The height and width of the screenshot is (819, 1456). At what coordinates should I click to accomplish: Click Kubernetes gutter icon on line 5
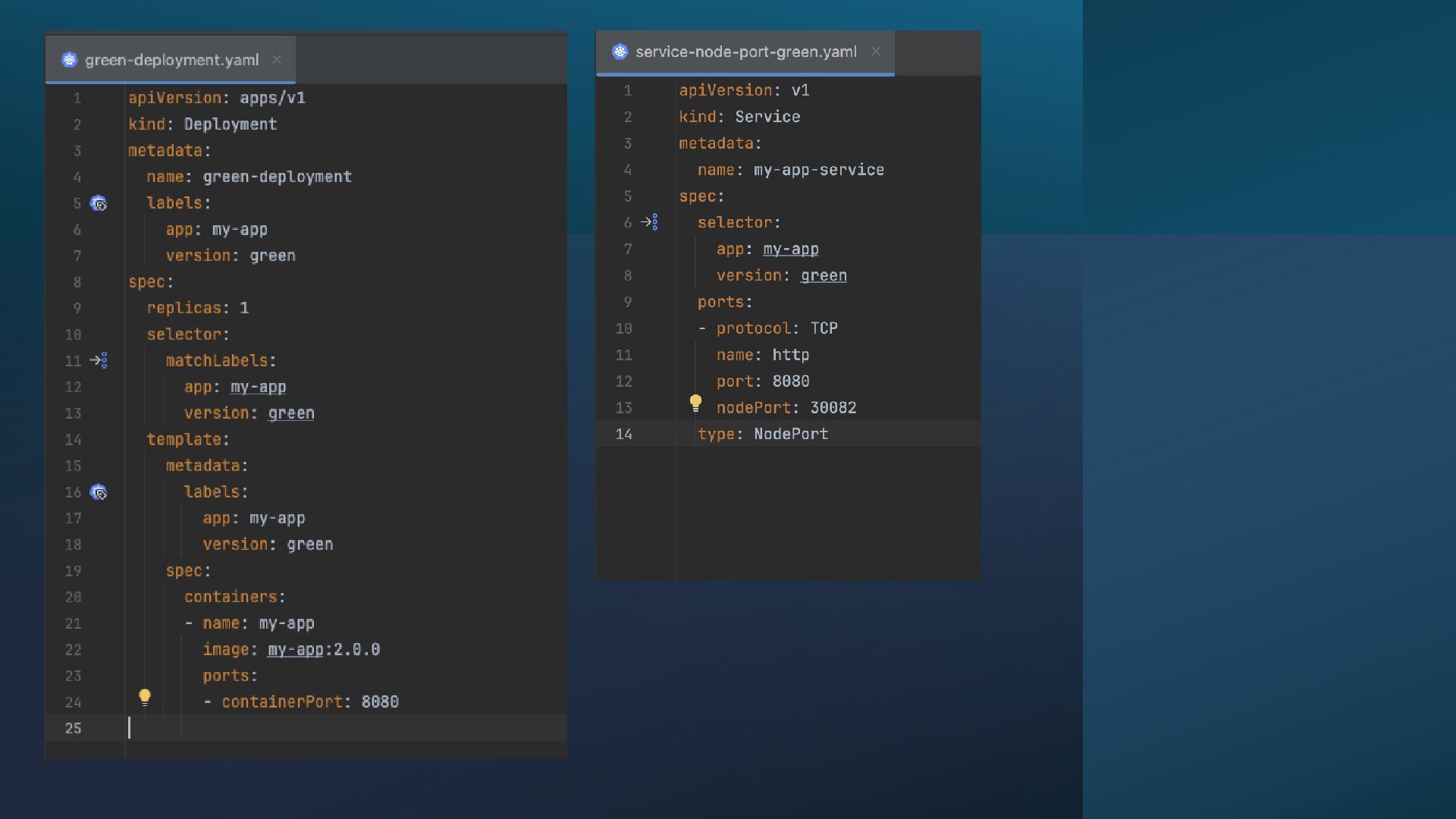click(99, 203)
